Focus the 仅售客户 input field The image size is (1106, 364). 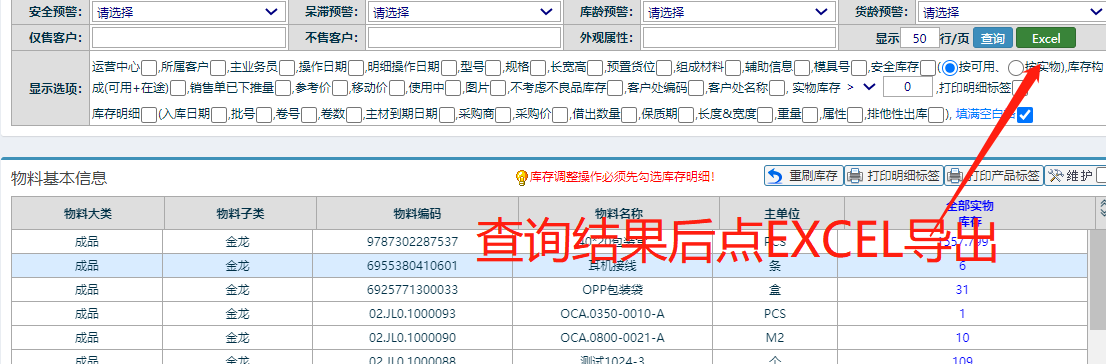point(189,37)
